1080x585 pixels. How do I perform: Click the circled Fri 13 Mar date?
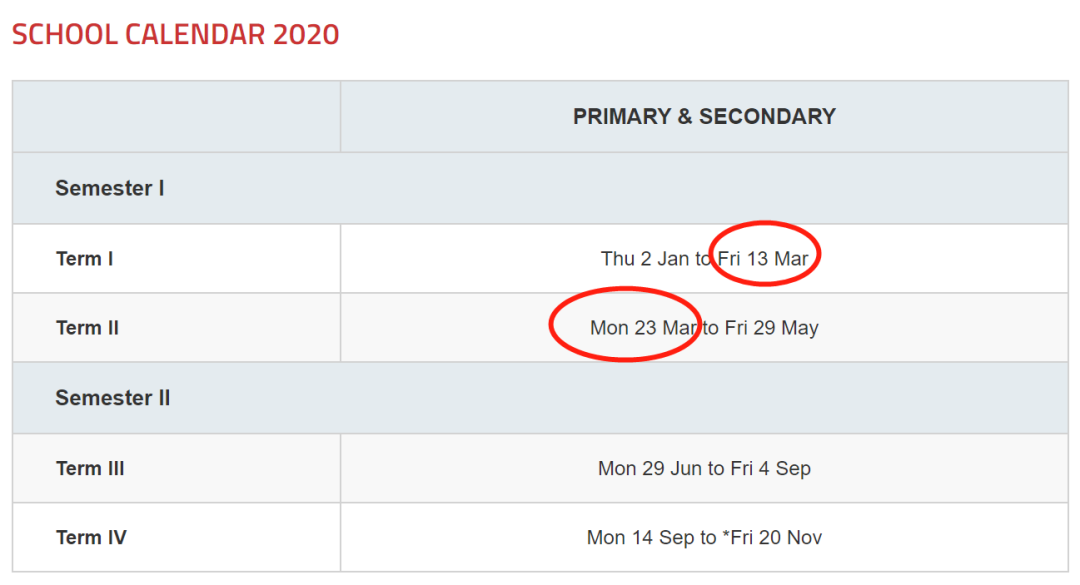(763, 259)
